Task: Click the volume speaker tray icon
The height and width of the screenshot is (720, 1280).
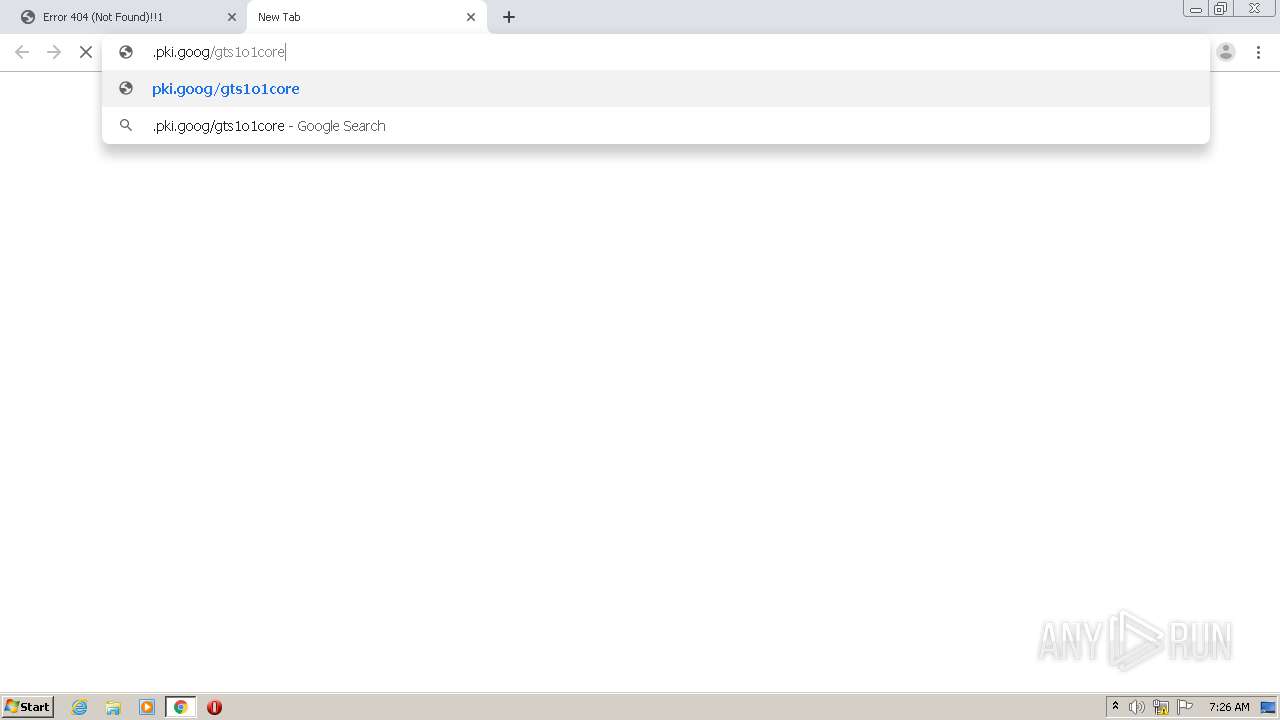Action: 1137,707
